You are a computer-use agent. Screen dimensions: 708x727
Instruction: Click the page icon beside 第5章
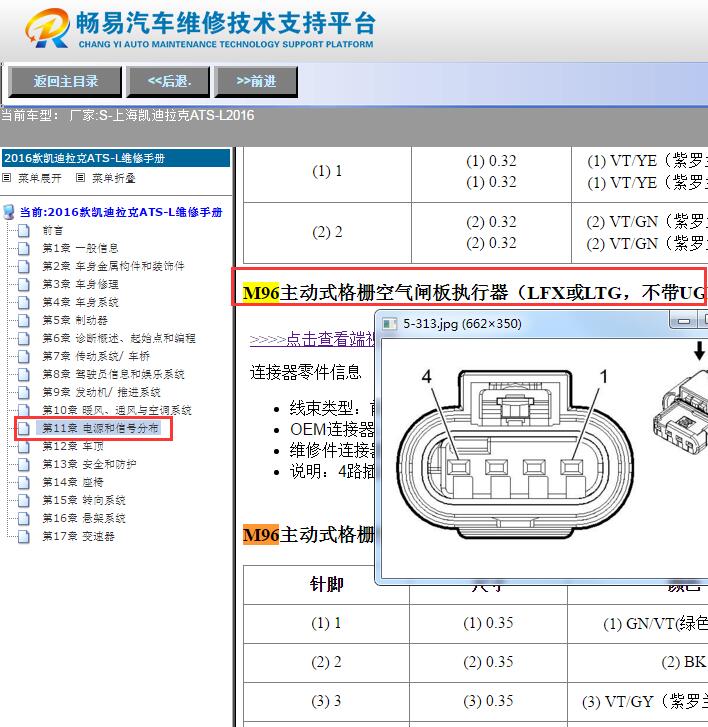[x=24, y=320]
